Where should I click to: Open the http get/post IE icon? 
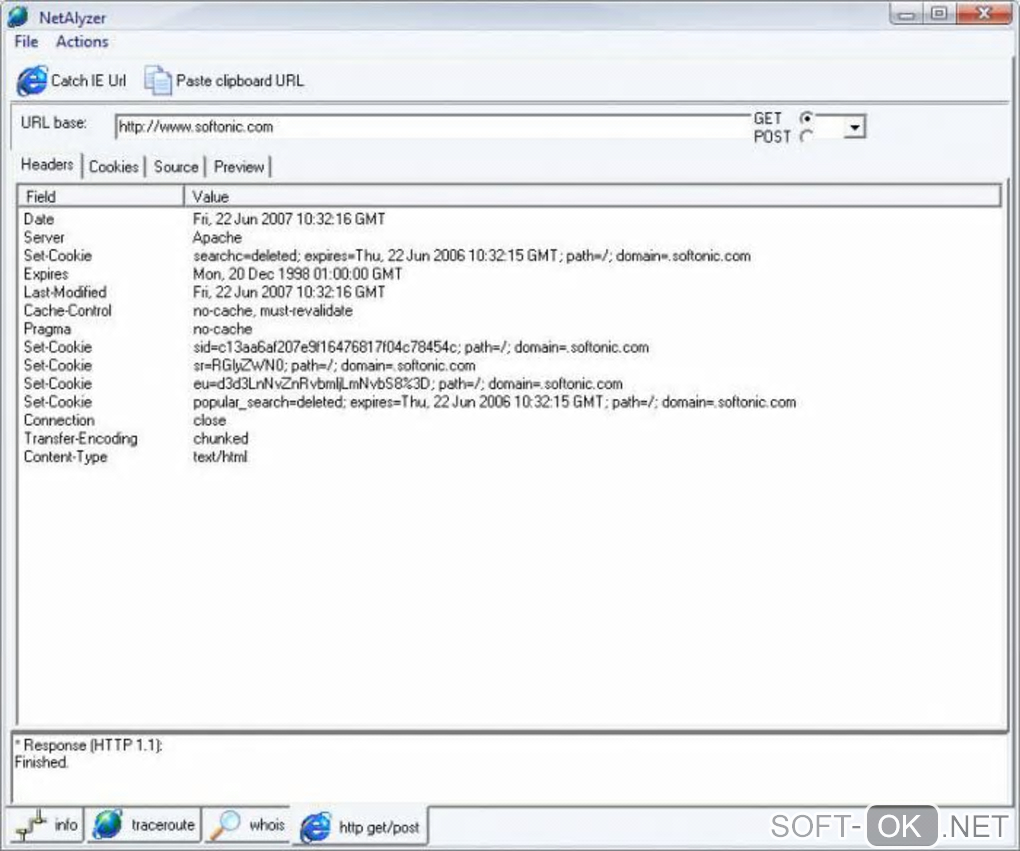click(316, 827)
